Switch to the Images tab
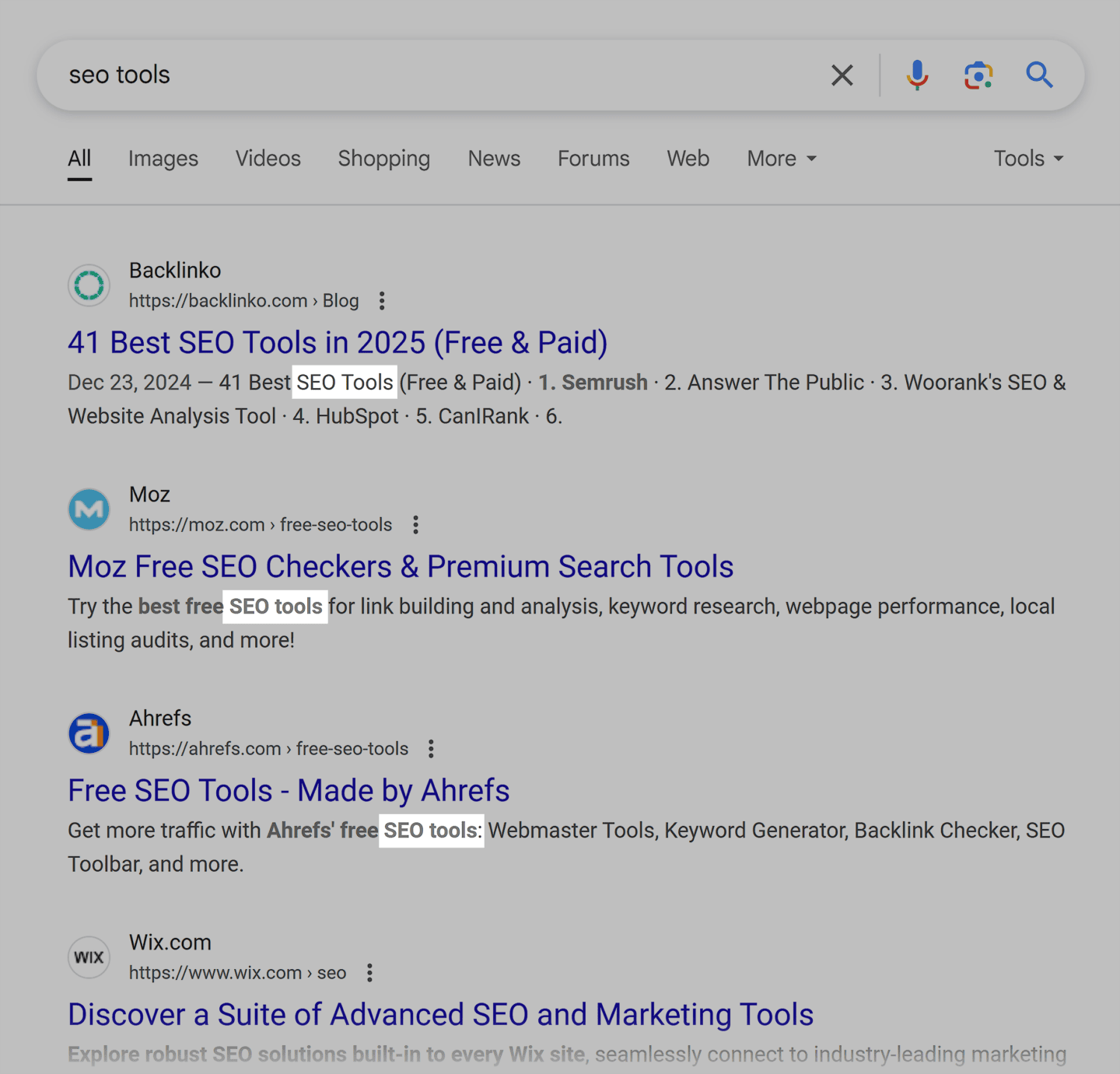 click(x=163, y=159)
